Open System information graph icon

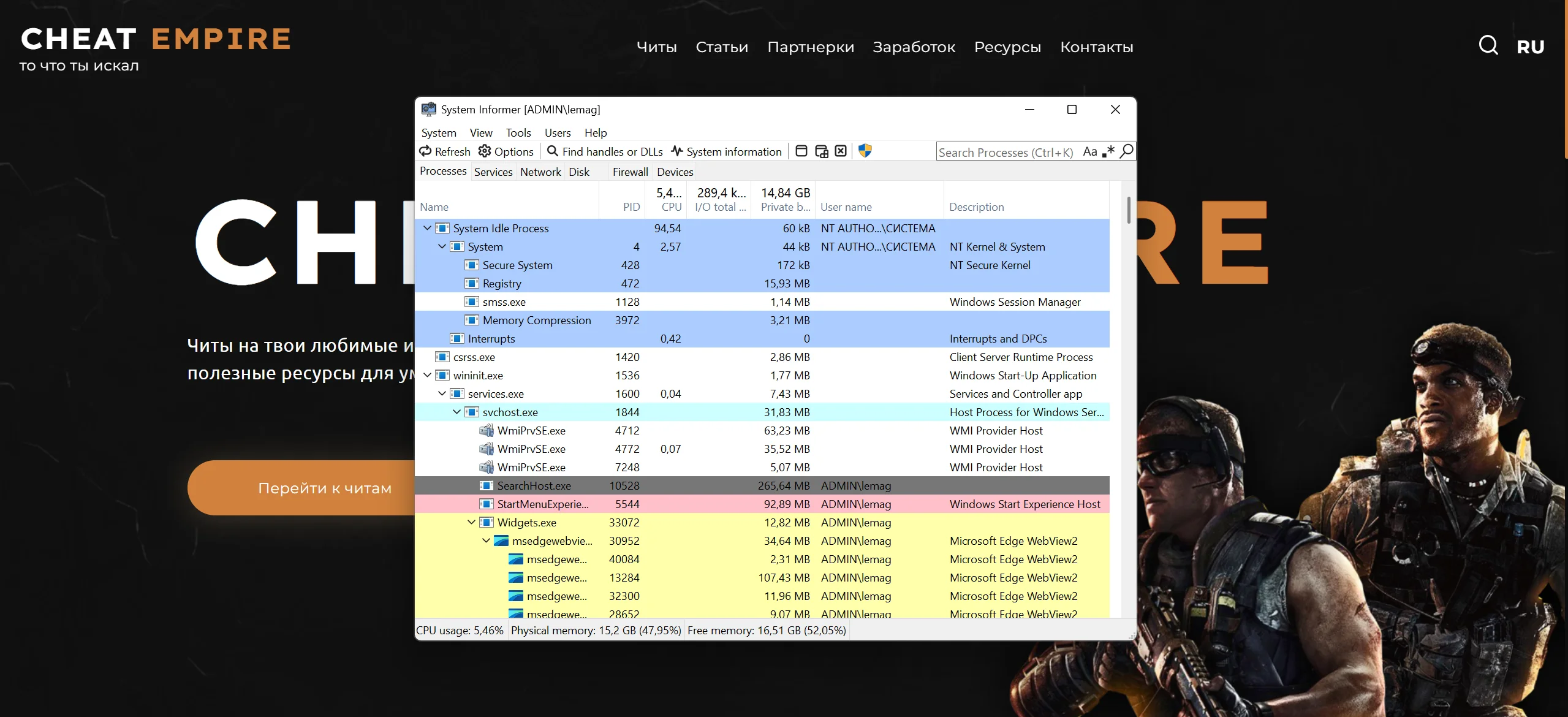677,151
